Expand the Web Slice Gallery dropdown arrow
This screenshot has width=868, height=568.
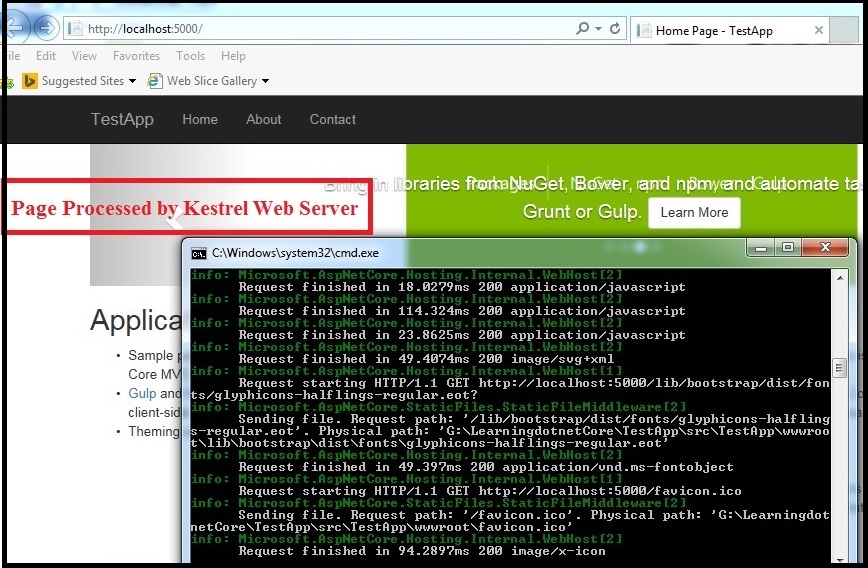(266, 81)
